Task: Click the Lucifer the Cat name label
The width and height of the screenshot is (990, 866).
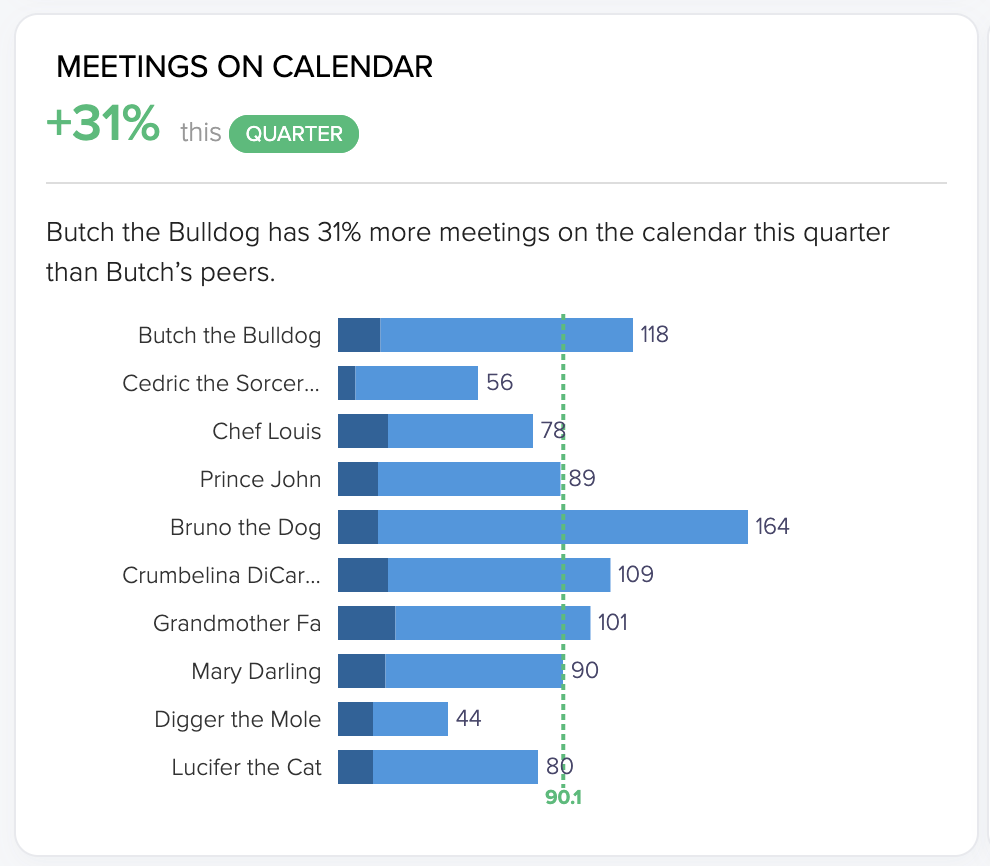Action: [246, 767]
